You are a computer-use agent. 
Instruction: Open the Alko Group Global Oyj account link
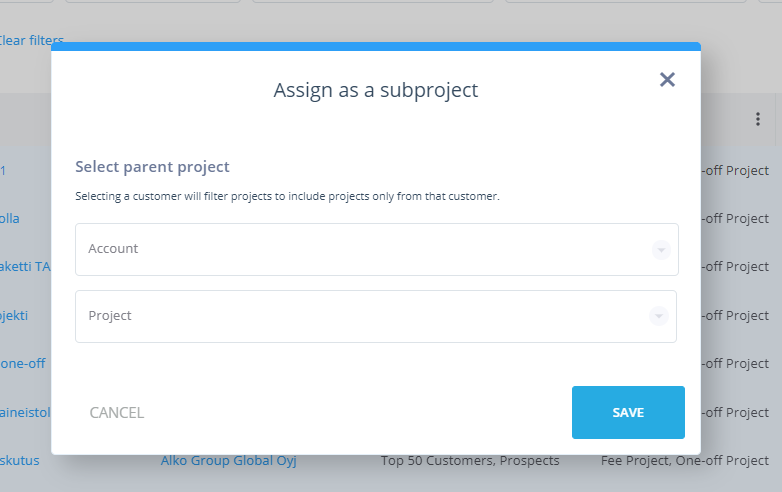[x=228, y=461]
